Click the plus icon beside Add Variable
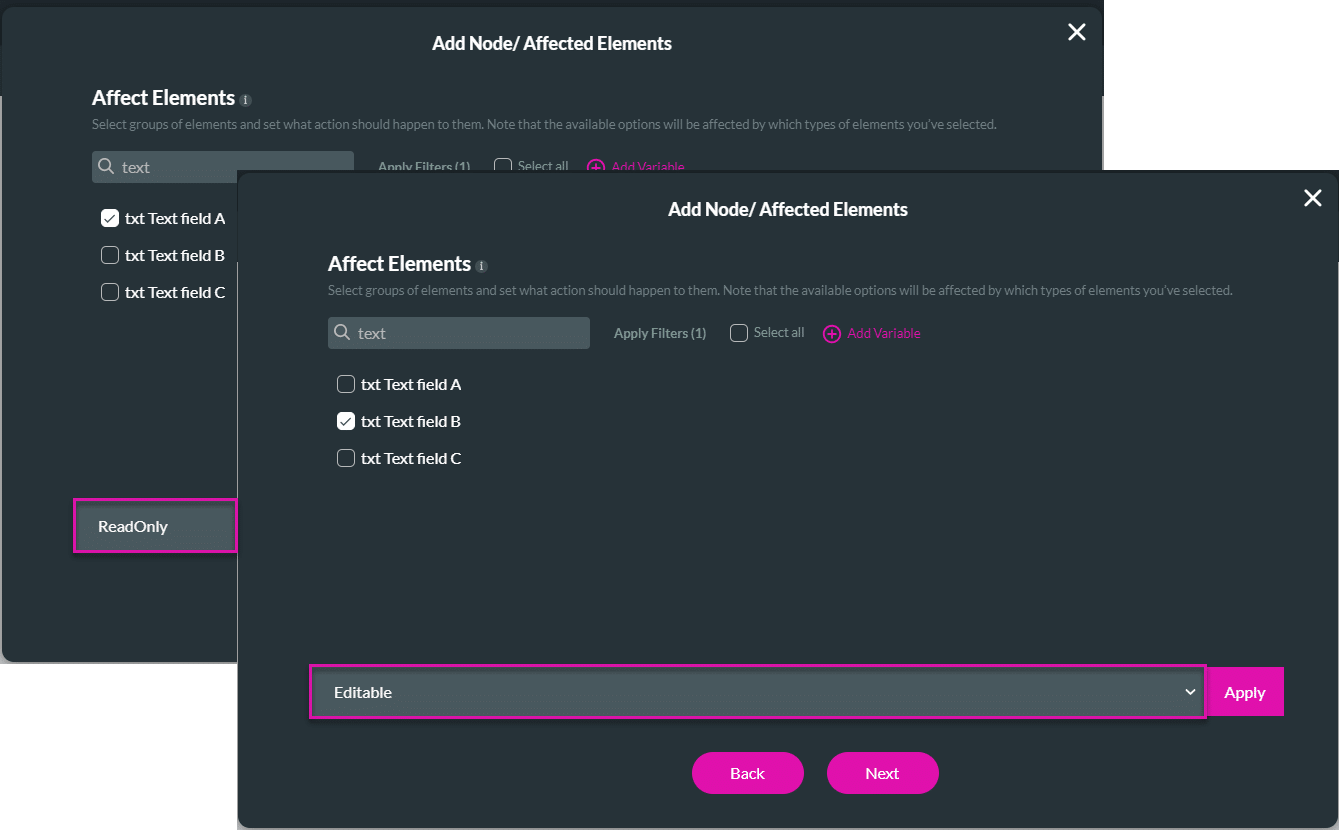 [832, 333]
